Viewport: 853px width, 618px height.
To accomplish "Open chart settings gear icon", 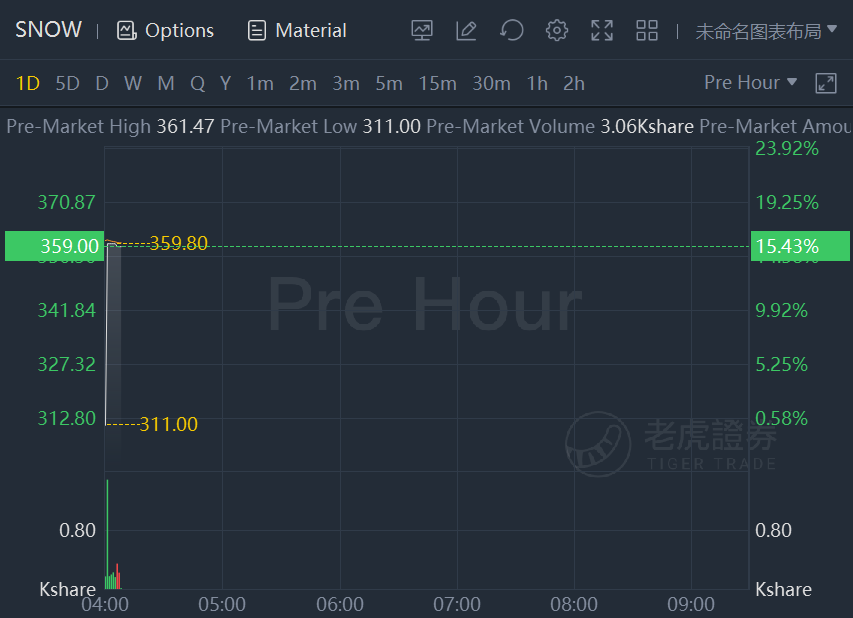I will [557, 30].
